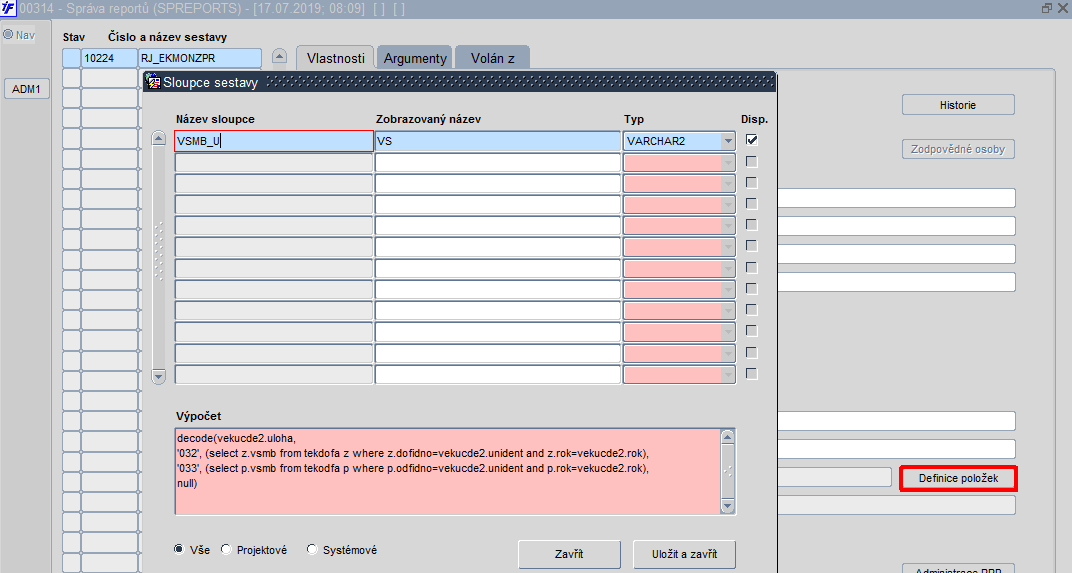The height and width of the screenshot is (573, 1072).
Task: Click the Zodpovědné osoby button
Action: [x=958, y=149]
